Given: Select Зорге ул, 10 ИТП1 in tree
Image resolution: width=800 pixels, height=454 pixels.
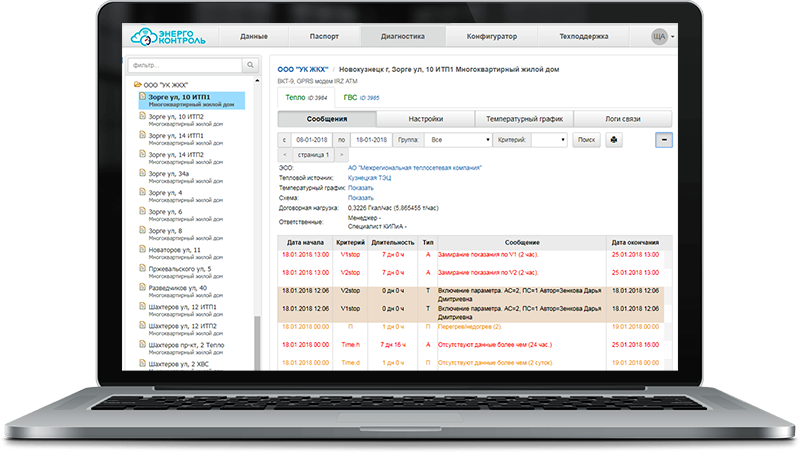Looking at the screenshot, I should click(192, 100).
